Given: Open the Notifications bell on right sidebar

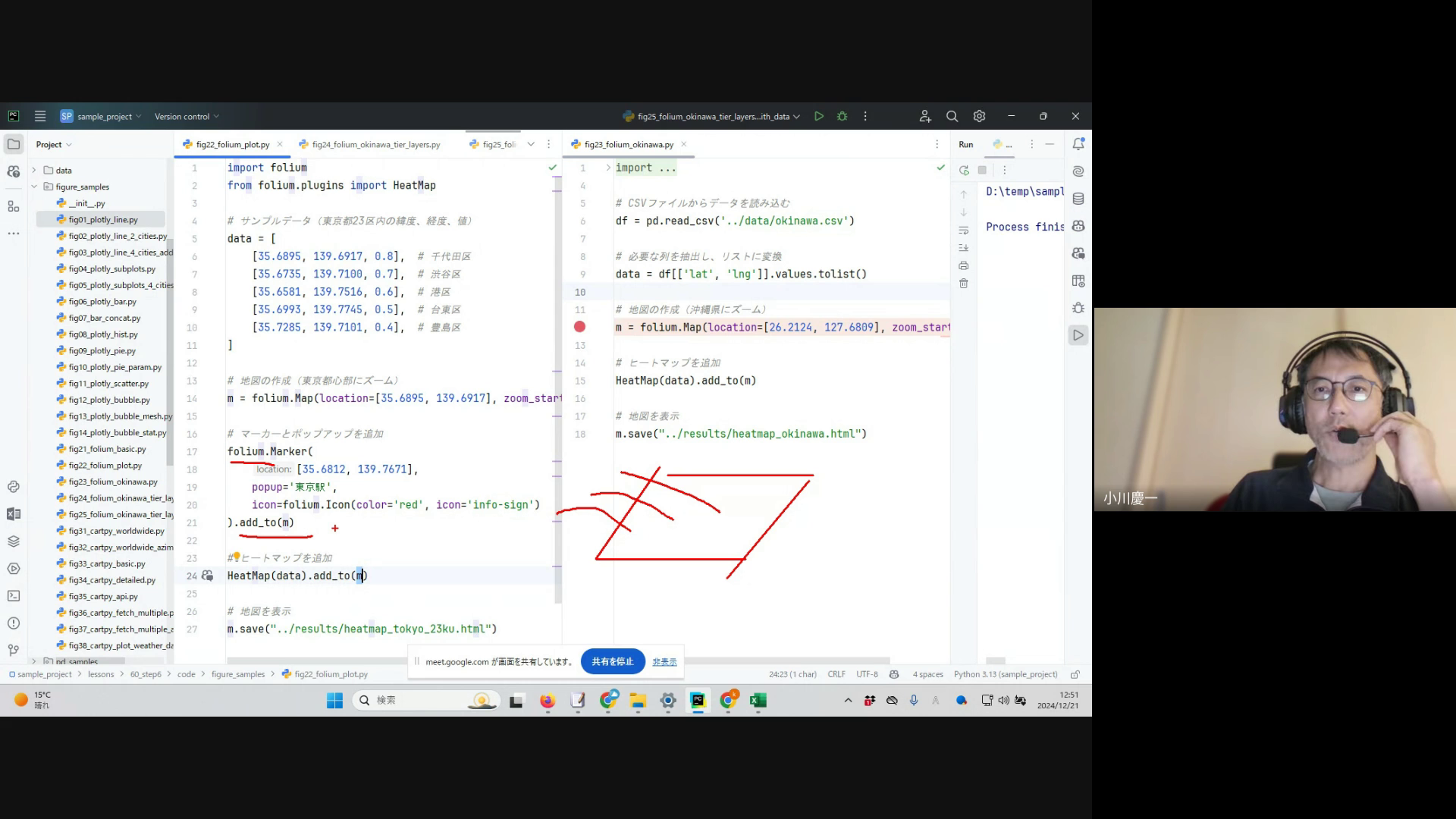Looking at the screenshot, I should (1078, 144).
